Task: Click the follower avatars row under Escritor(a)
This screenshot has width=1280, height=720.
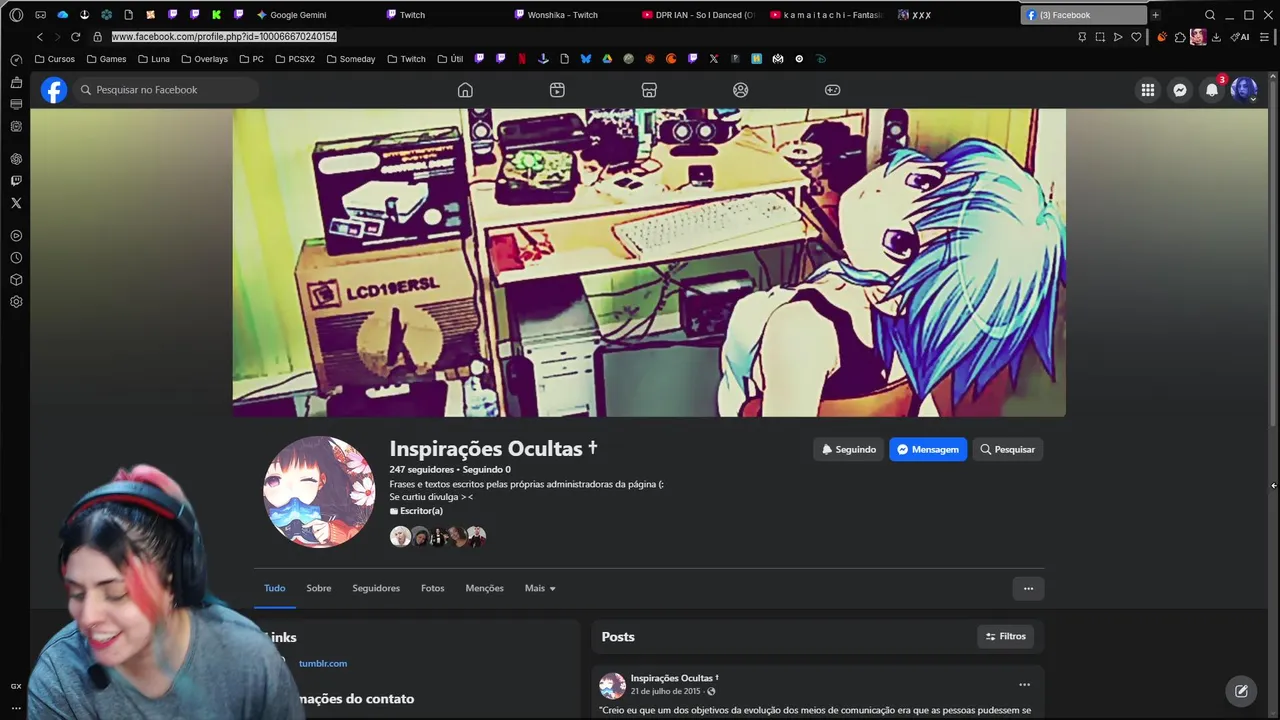Action: point(438,537)
